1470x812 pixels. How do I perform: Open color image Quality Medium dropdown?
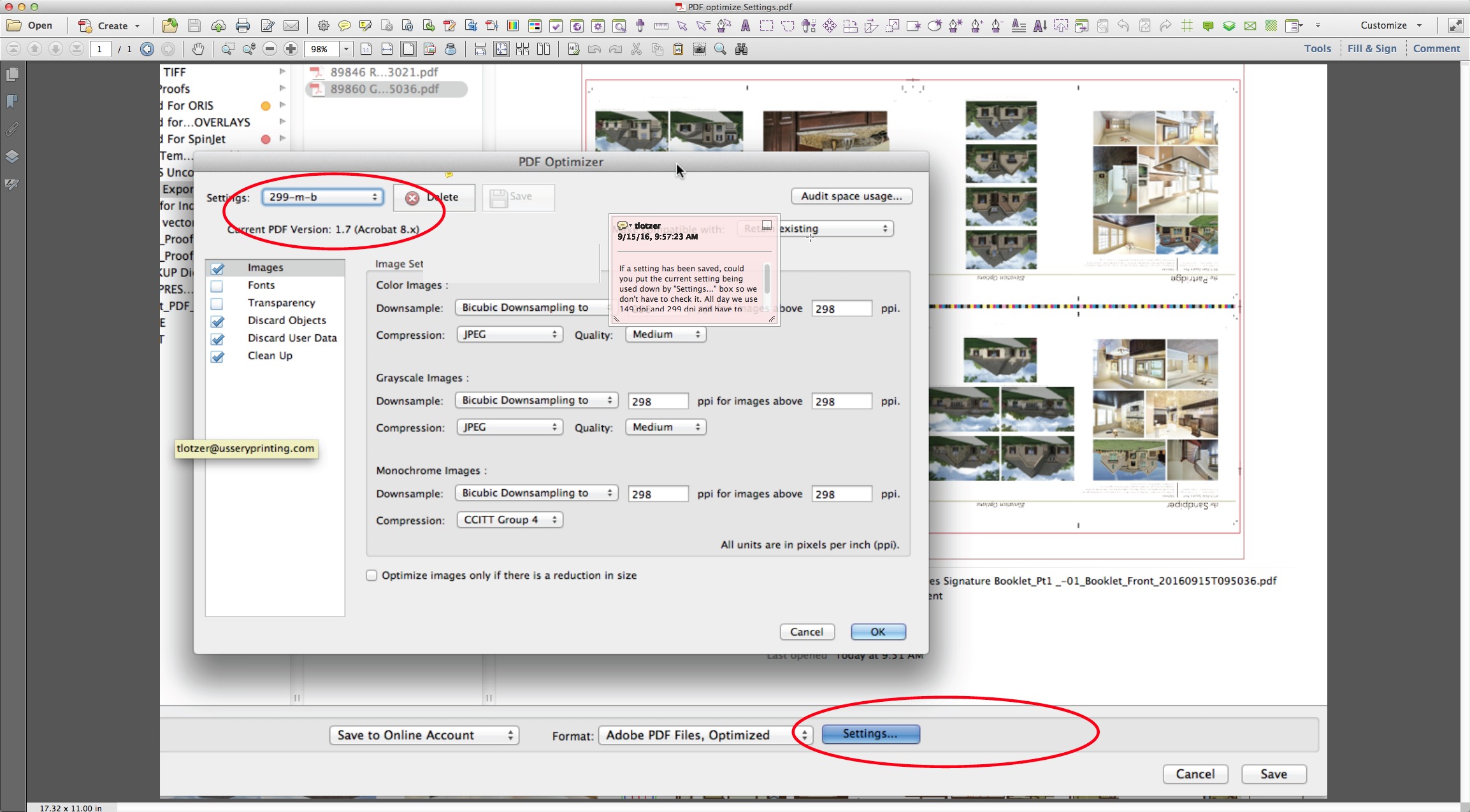pos(665,335)
